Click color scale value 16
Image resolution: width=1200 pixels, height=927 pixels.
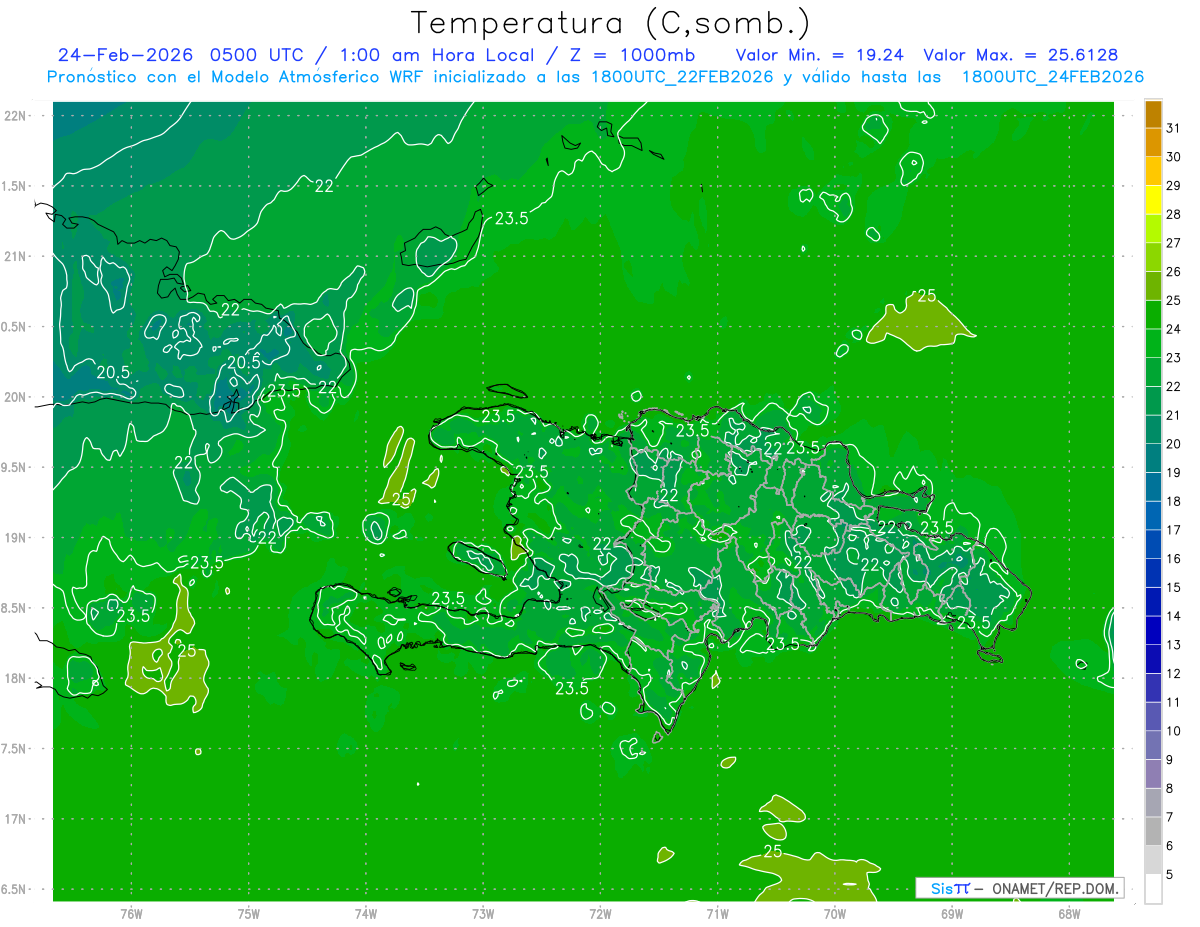pyautogui.click(x=1174, y=558)
